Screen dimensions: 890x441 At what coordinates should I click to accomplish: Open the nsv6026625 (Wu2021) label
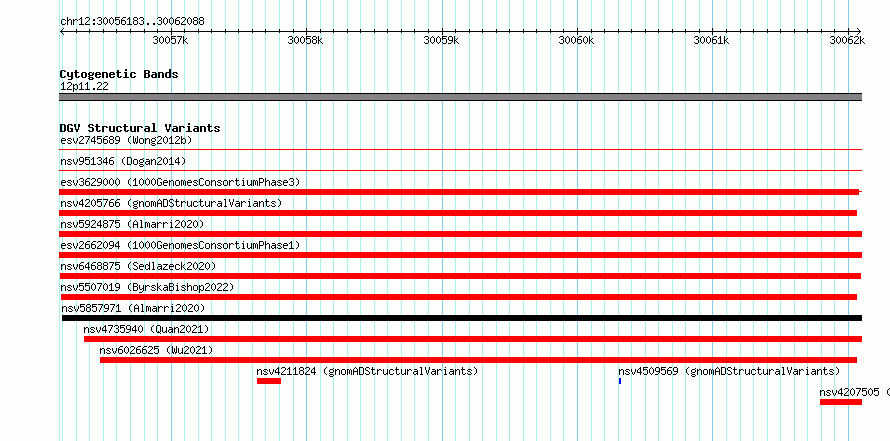(156, 350)
